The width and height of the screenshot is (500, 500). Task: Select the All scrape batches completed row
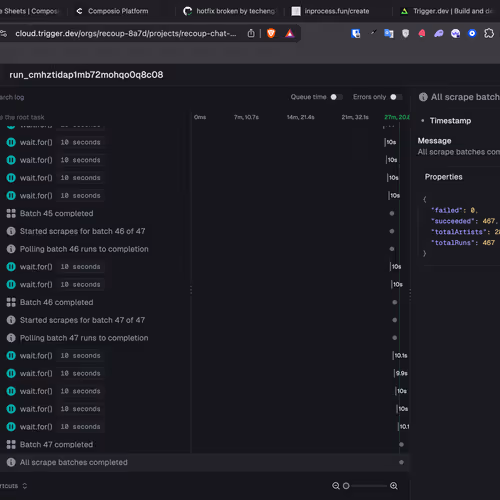pyautogui.click(x=205, y=462)
